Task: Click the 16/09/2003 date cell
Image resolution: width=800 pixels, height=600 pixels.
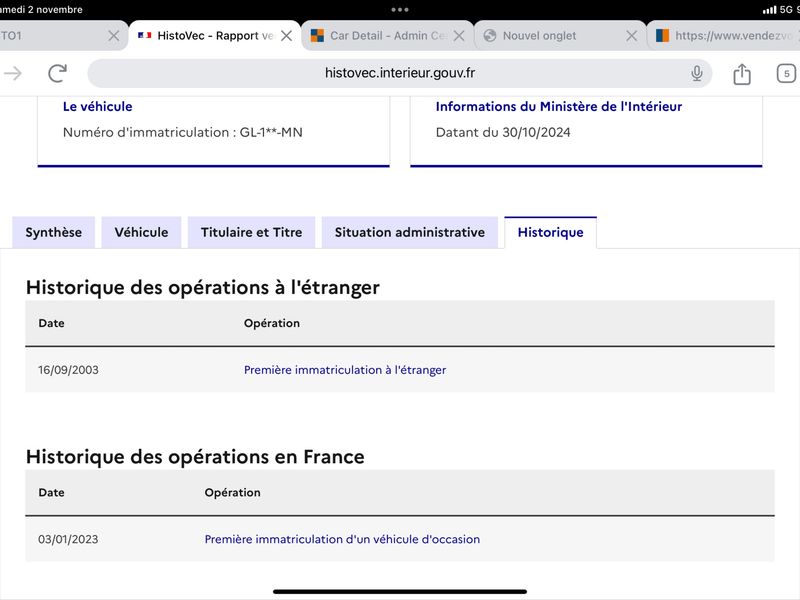Action: [x=68, y=370]
